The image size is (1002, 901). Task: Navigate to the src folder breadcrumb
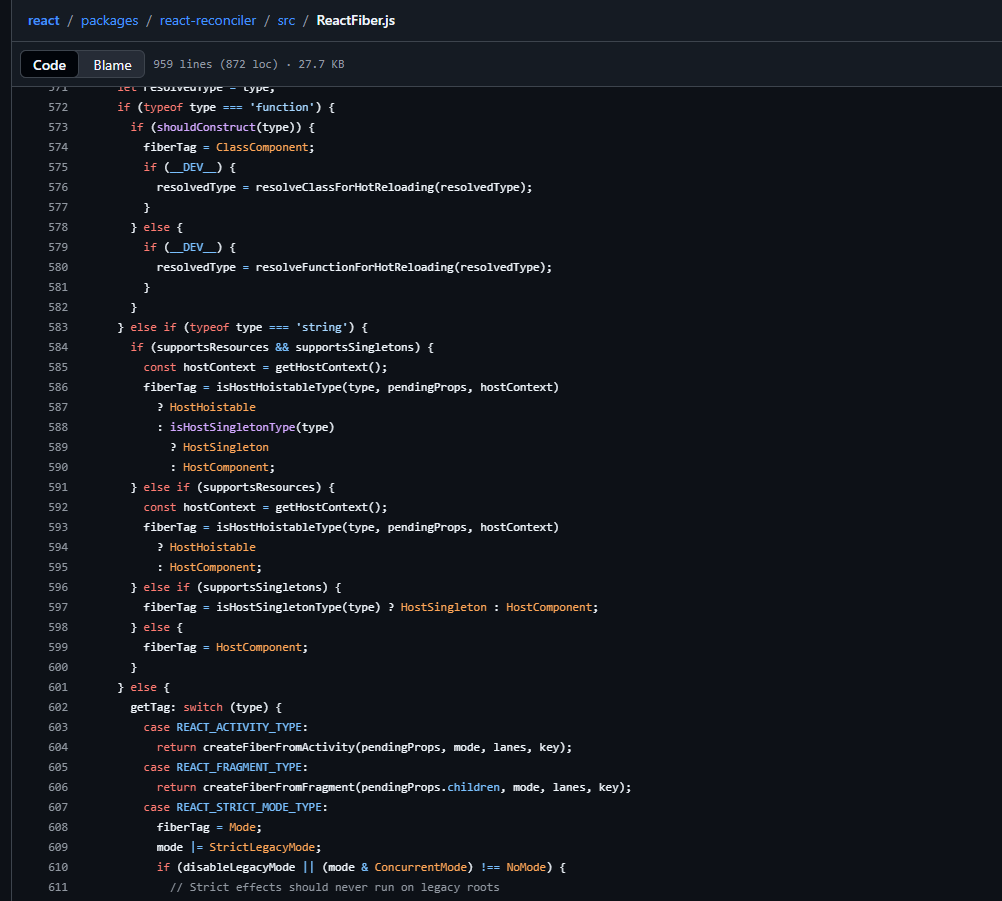(x=286, y=20)
